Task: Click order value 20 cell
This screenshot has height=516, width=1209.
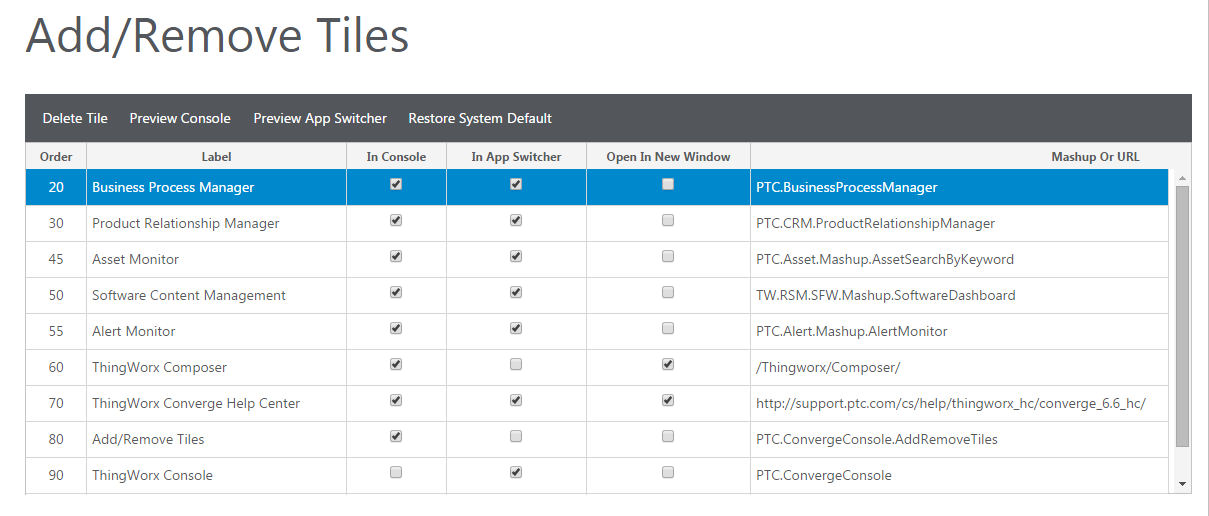Action: [x=56, y=187]
